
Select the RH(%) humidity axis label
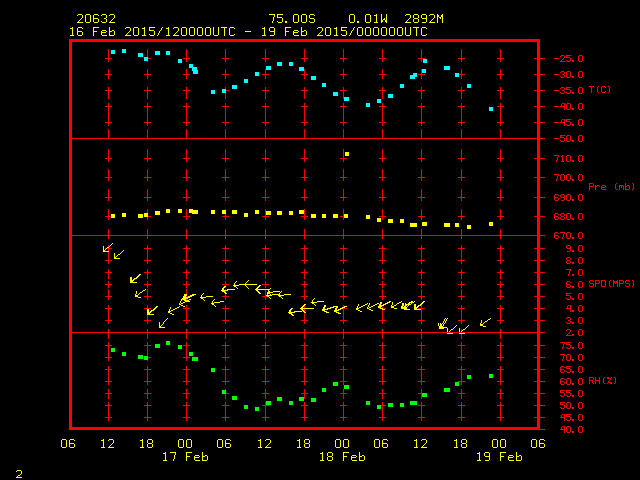602,381
